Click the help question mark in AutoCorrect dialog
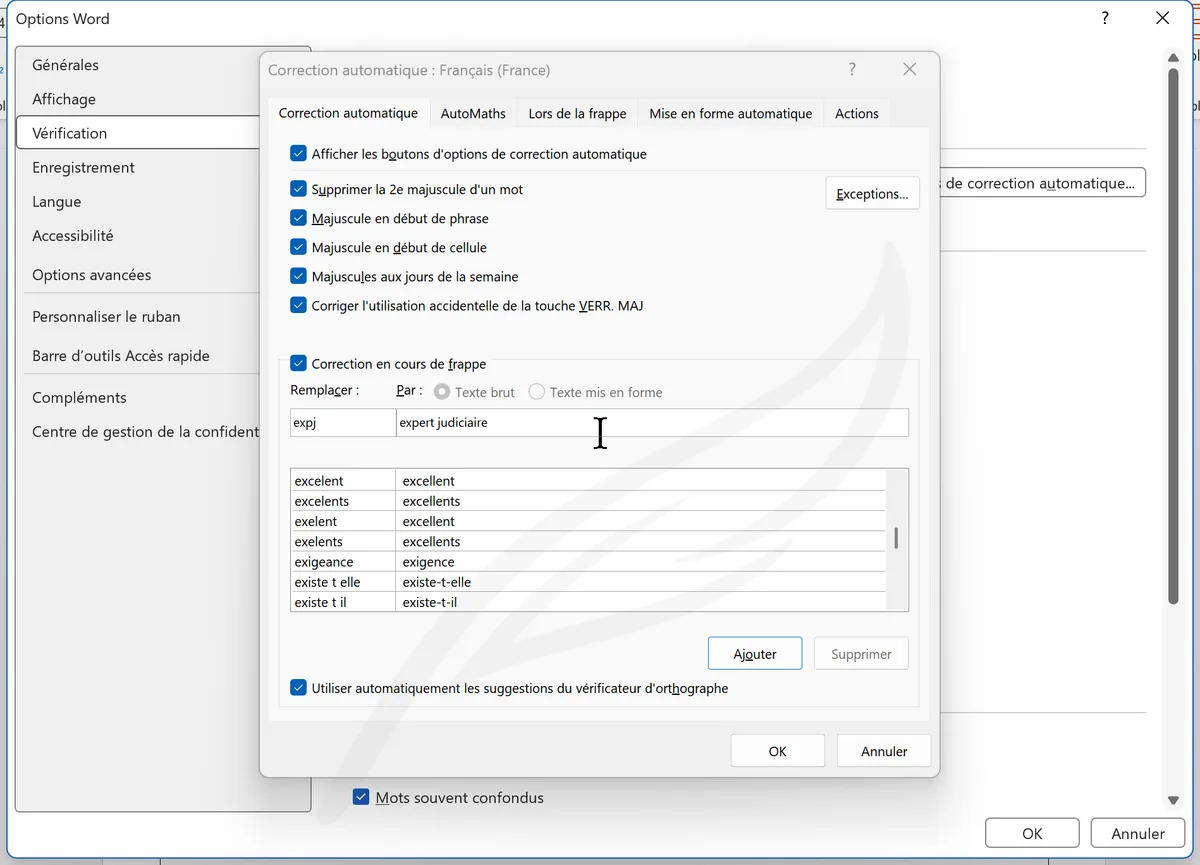The width and height of the screenshot is (1200, 865). pyautogui.click(x=852, y=70)
